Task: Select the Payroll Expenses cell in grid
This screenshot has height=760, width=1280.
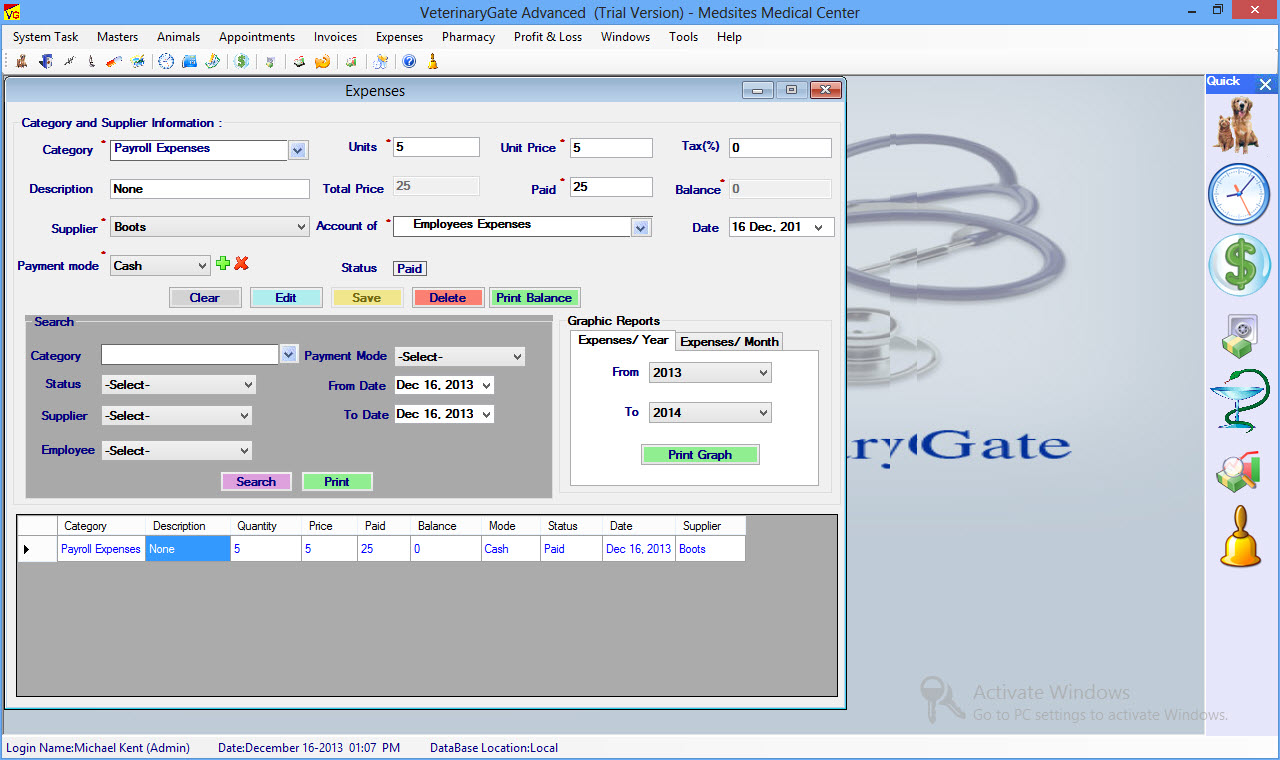Action: point(100,549)
